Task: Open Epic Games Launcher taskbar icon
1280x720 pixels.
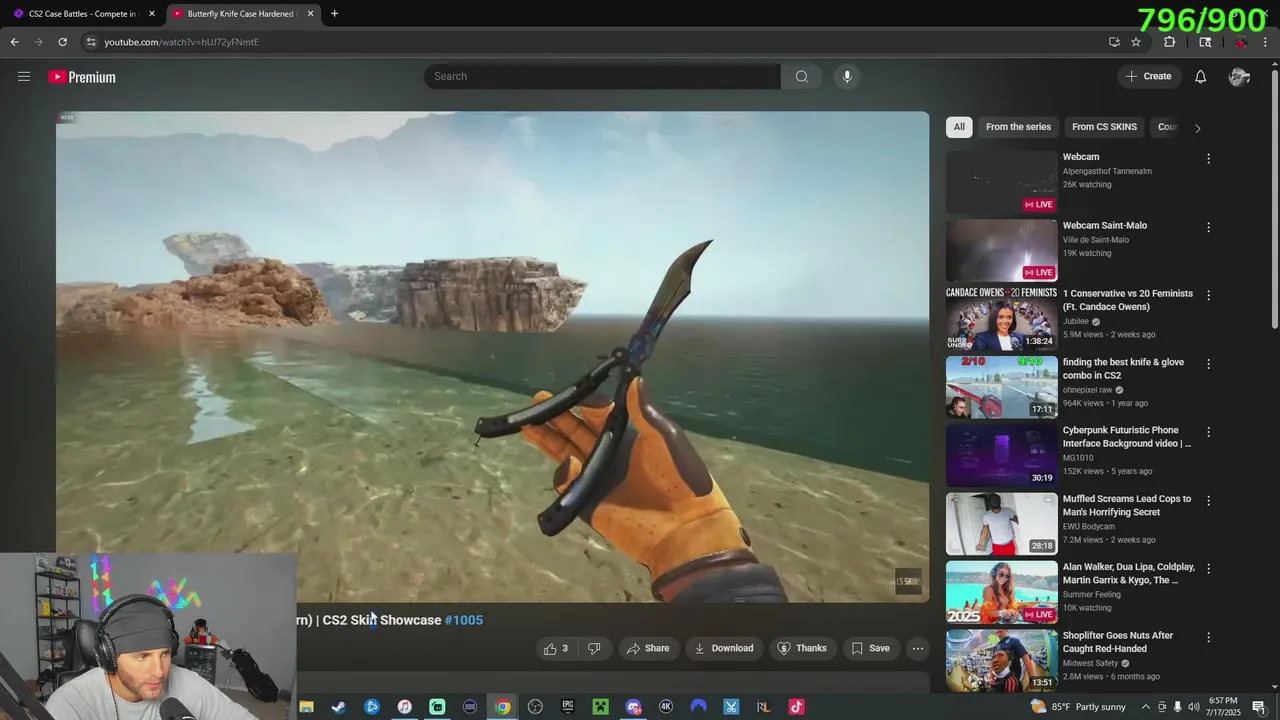Action: [x=568, y=707]
